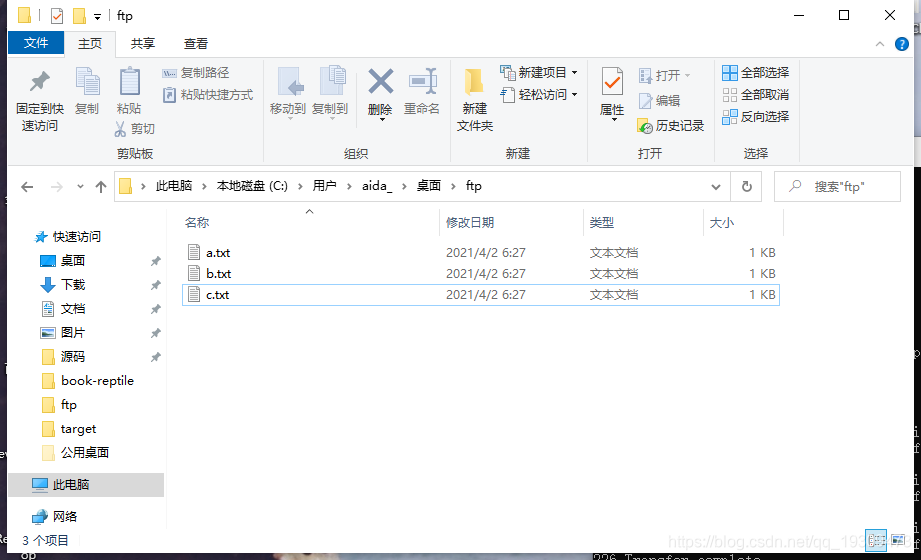Image resolution: width=921 pixels, height=560 pixels.
Task: Sort files by 名称 column header
Action: pyautogui.click(x=197, y=223)
